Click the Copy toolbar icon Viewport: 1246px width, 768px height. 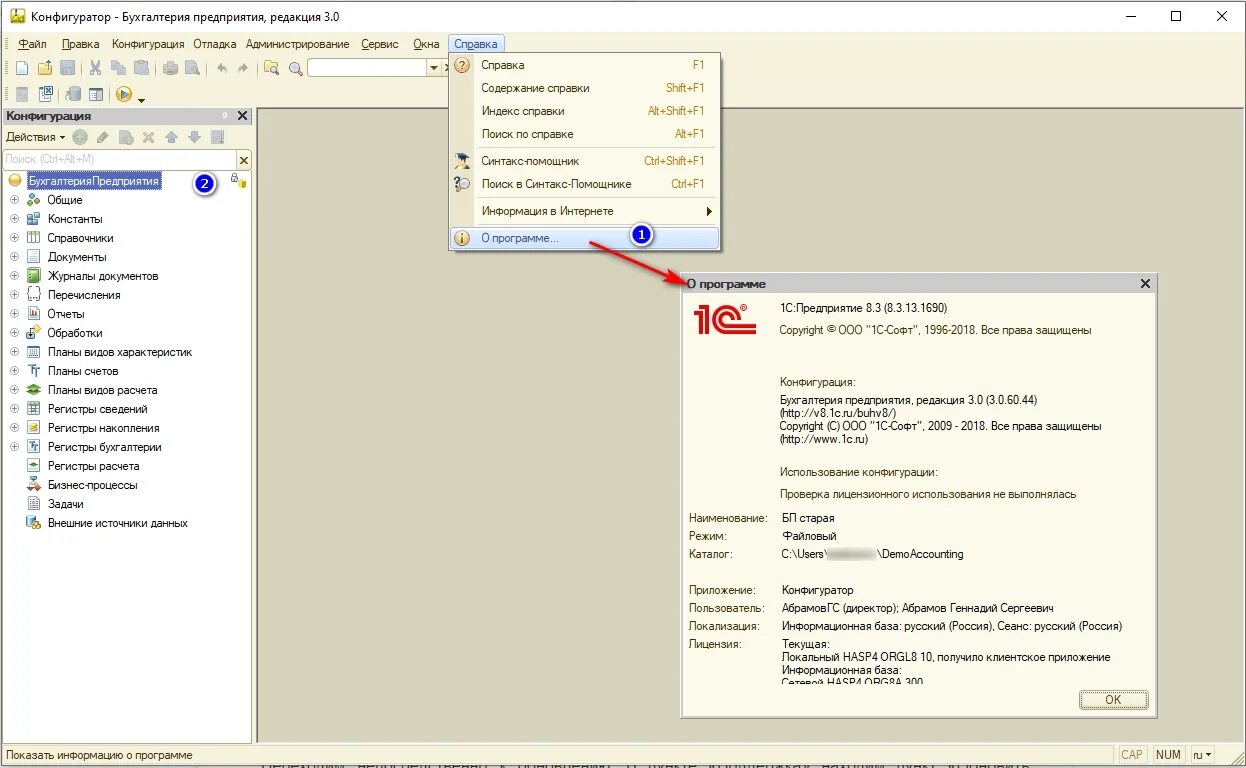pyautogui.click(x=118, y=68)
